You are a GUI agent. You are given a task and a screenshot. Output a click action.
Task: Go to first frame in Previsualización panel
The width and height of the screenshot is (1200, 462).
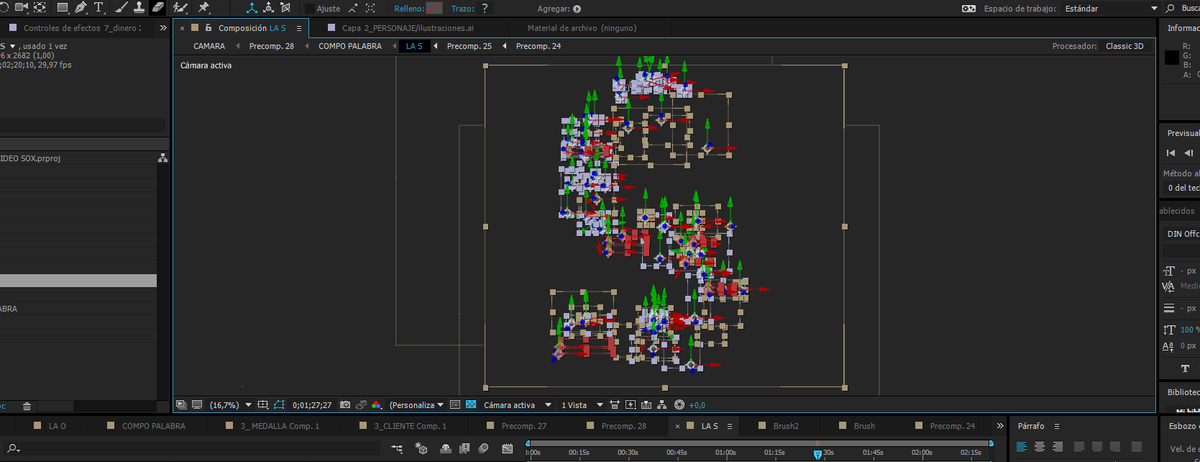click(x=1172, y=153)
